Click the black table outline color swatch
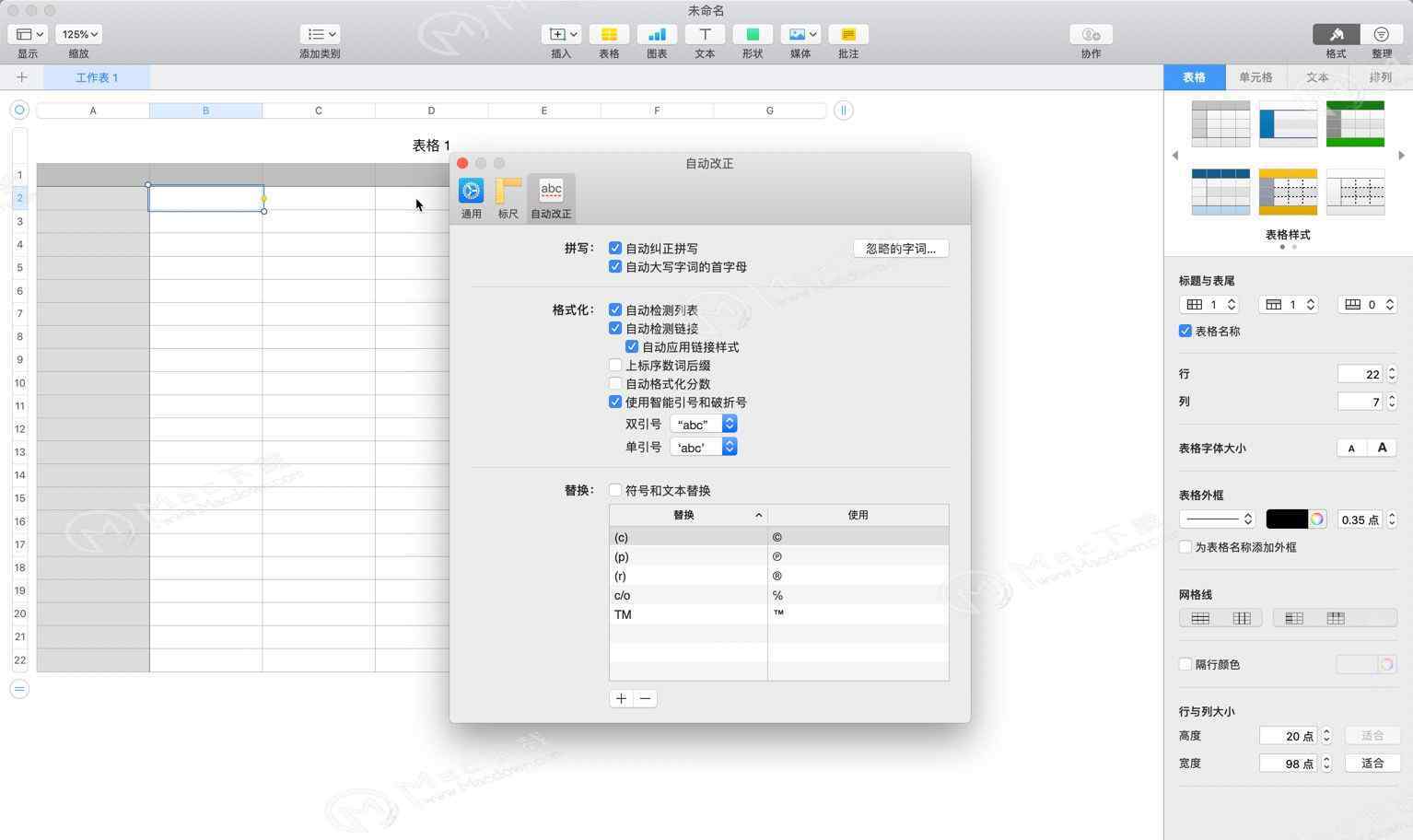1413x840 pixels. 1286,519
